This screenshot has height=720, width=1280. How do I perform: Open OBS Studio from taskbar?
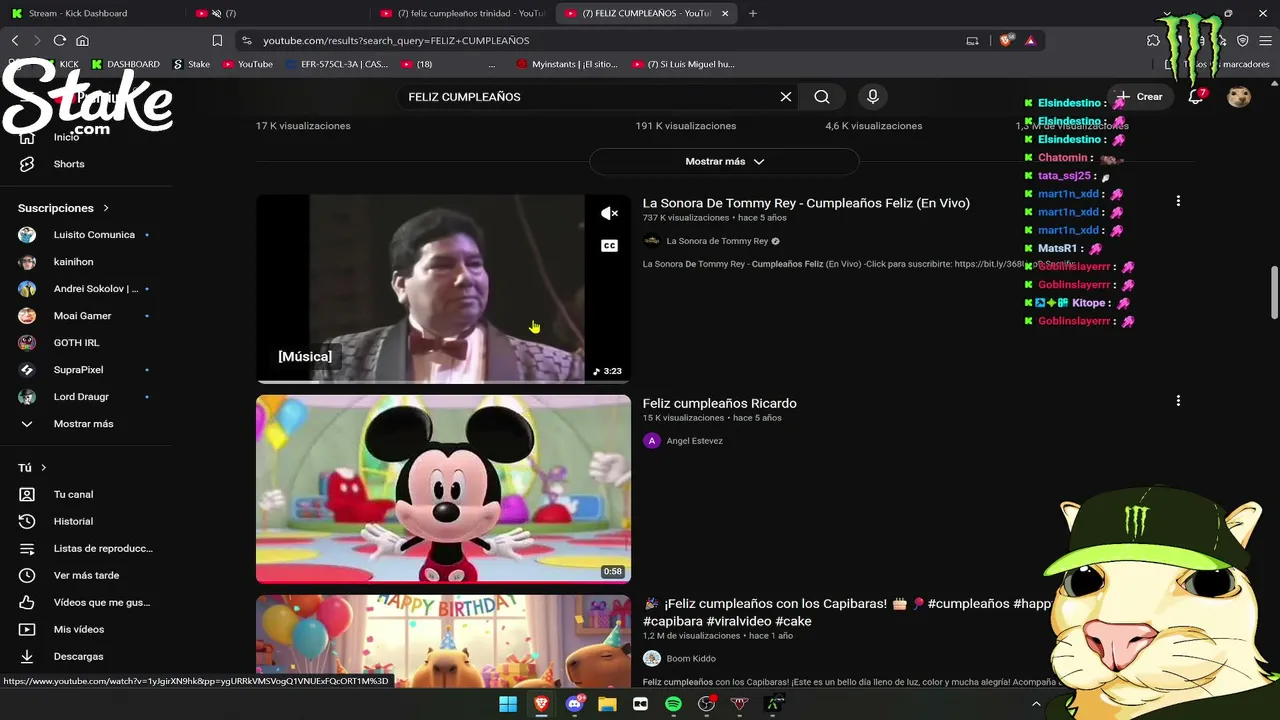pos(706,704)
